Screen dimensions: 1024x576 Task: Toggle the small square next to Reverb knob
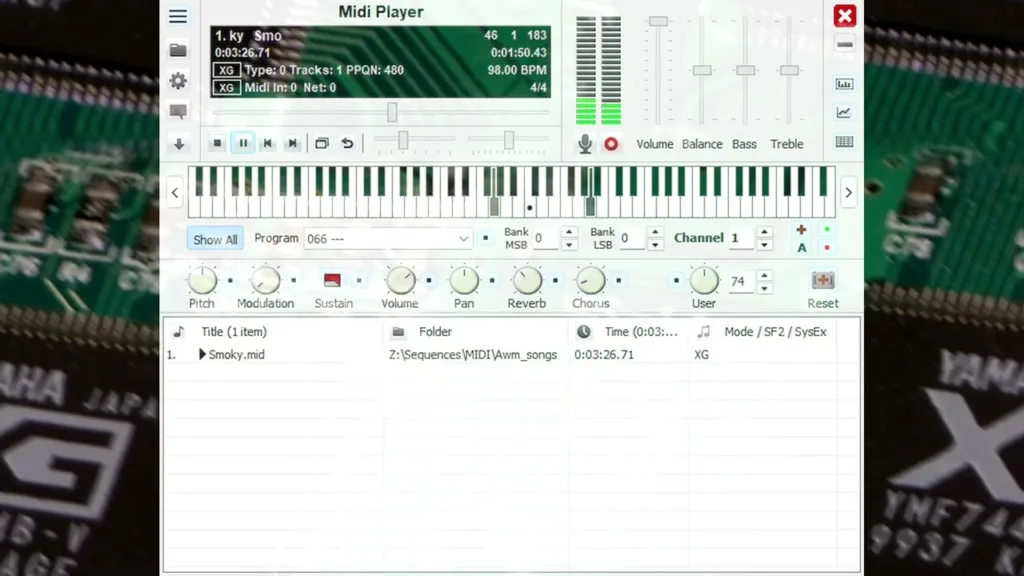tap(555, 281)
